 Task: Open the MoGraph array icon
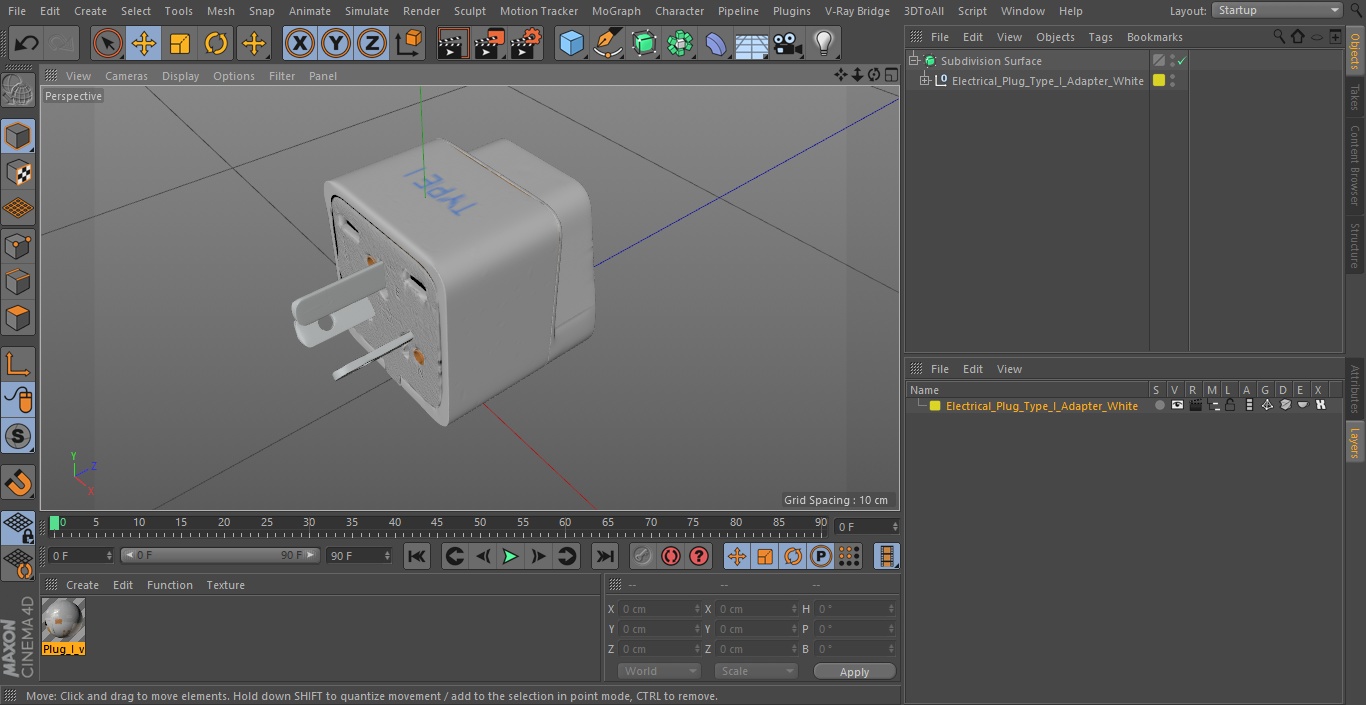click(680, 43)
